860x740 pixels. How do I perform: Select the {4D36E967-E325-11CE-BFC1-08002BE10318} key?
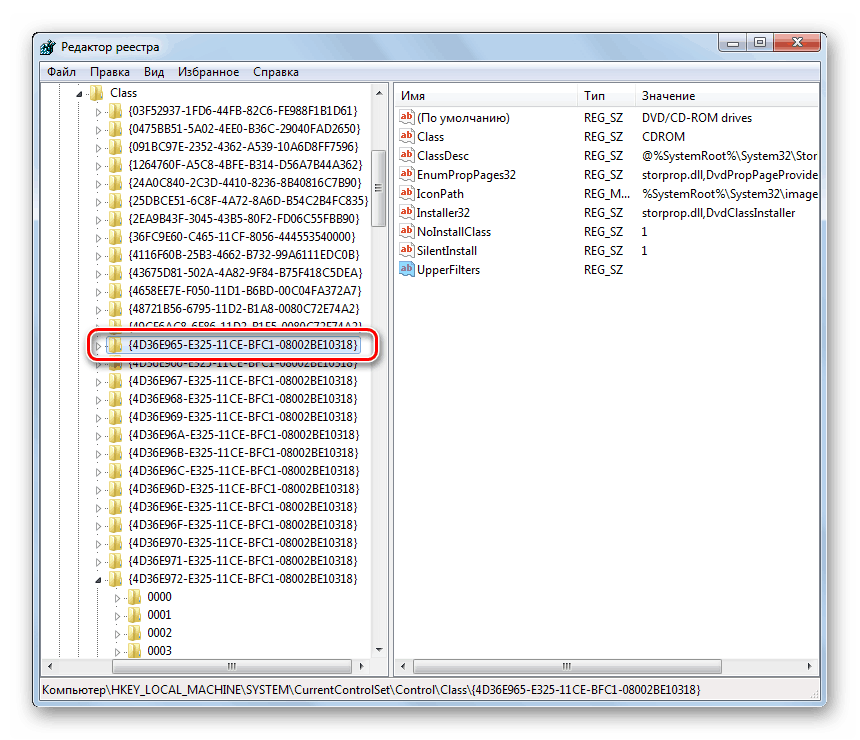click(x=243, y=381)
